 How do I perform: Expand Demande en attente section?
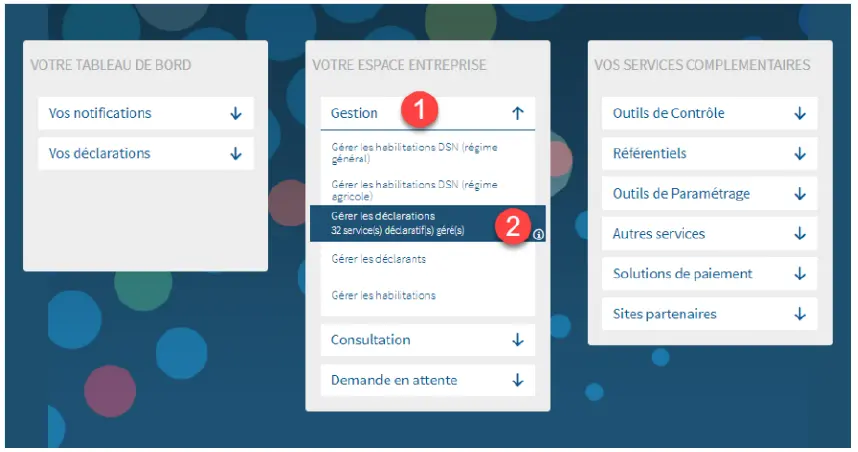coord(517,380)
